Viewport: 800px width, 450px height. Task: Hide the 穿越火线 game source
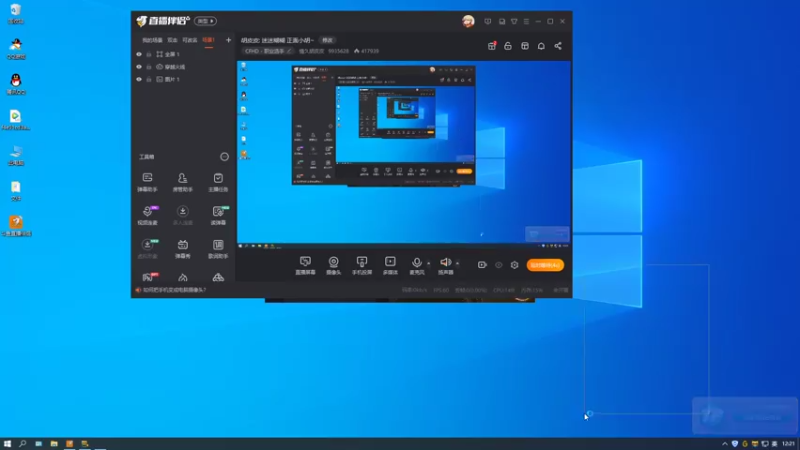pos(139,67)
